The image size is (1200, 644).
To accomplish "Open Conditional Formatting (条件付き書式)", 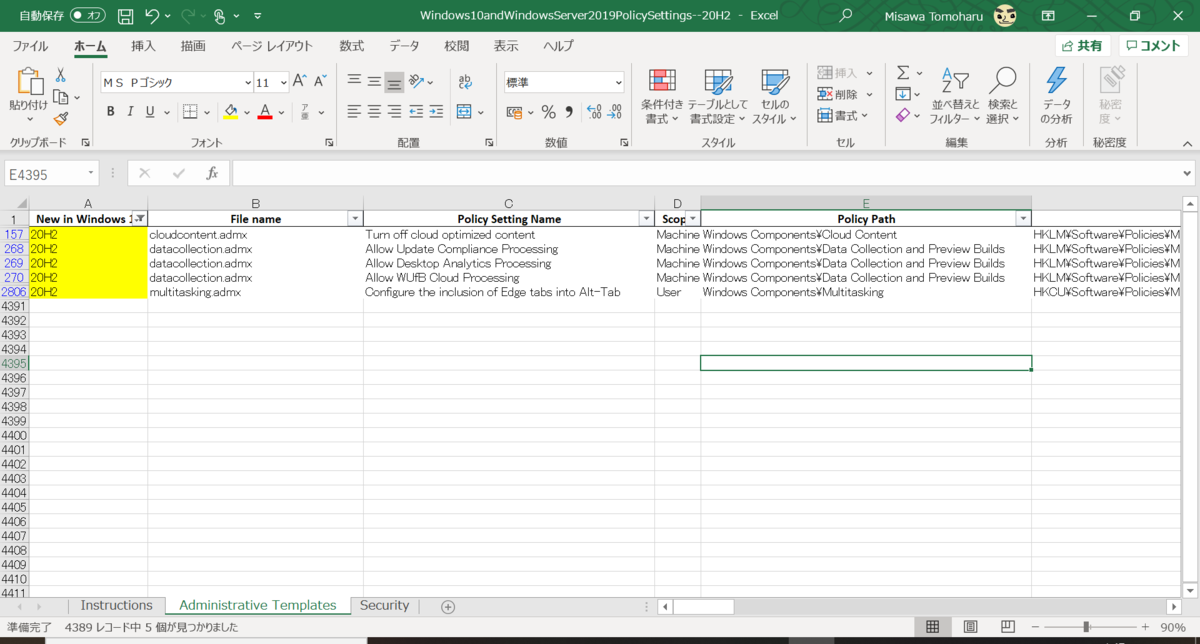I will coord(662,97).
